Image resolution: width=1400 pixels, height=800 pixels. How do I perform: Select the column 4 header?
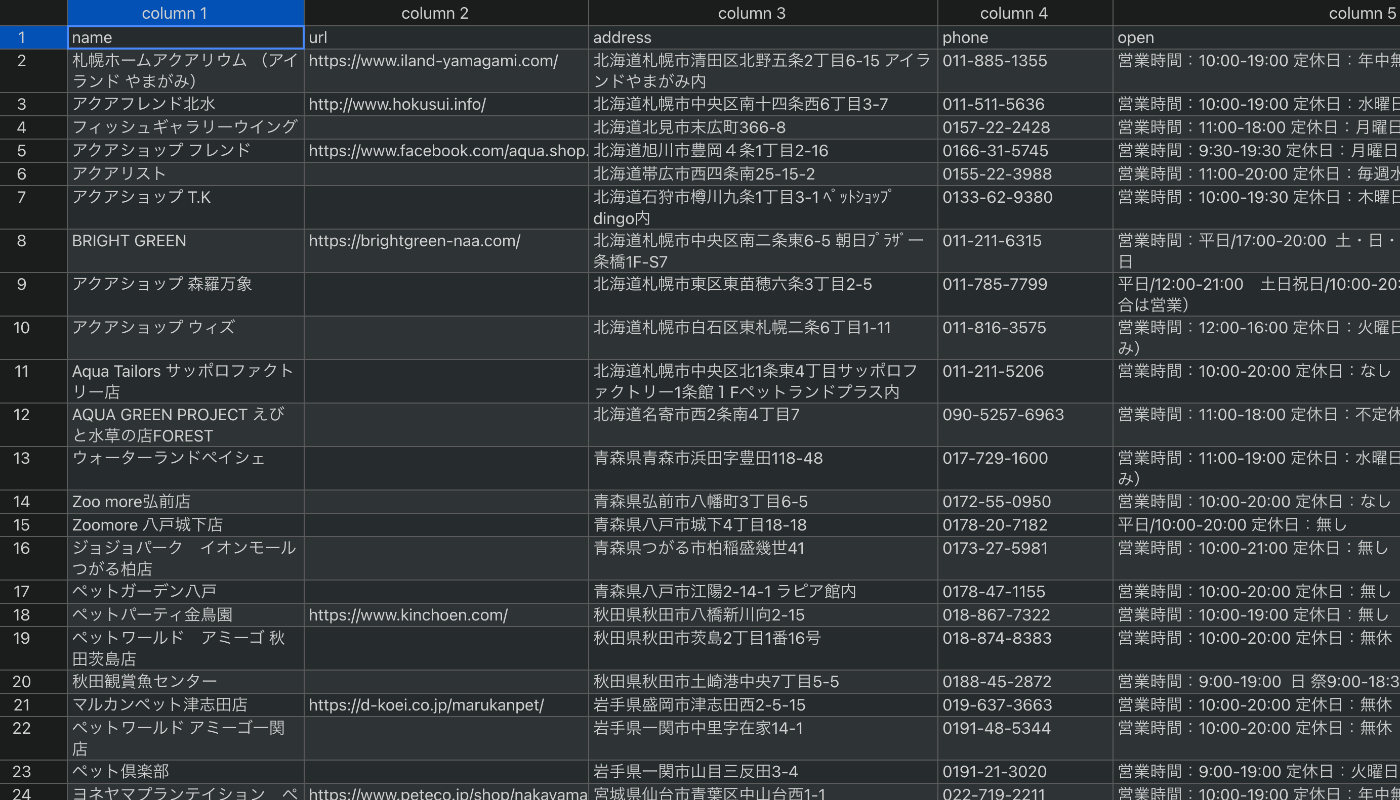coord(1025,13)
